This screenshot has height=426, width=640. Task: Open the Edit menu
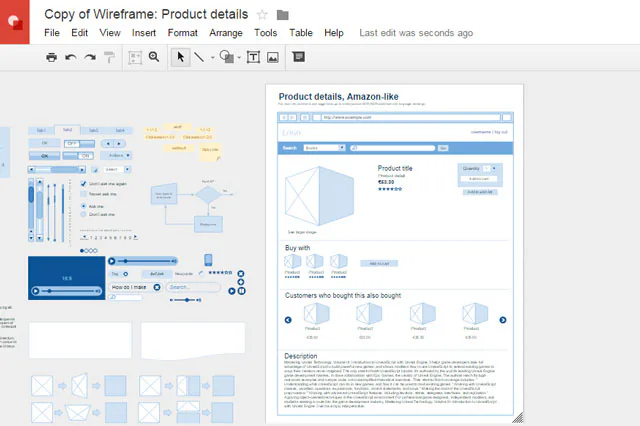point(80,33)
